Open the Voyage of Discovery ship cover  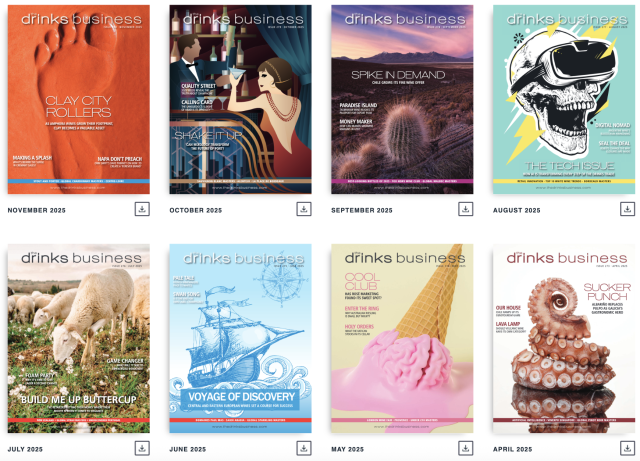[x=240, y=339]
